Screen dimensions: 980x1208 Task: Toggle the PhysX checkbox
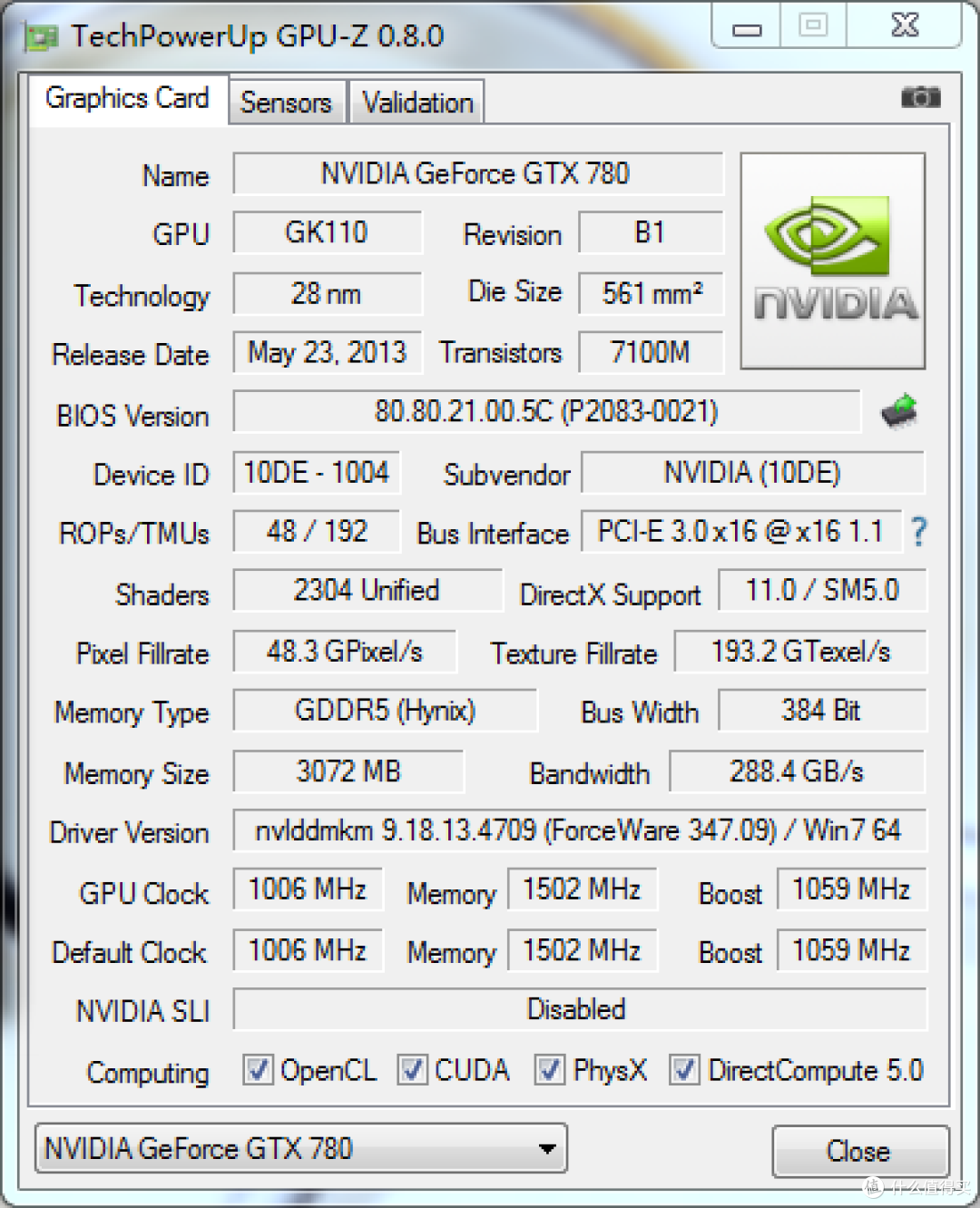(550, 1070)
